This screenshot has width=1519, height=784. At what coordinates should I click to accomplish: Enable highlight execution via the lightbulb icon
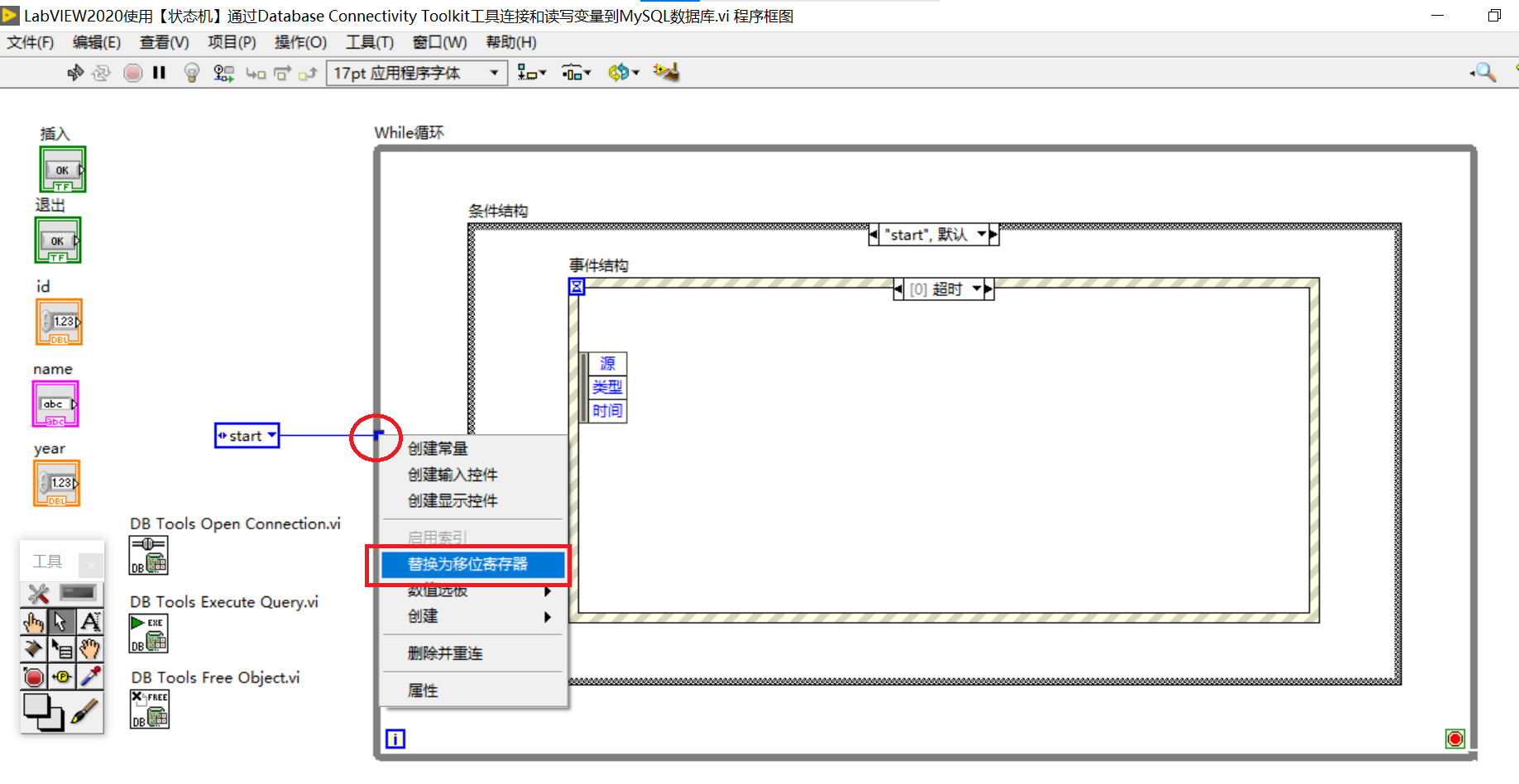click(x=191, y=73)
